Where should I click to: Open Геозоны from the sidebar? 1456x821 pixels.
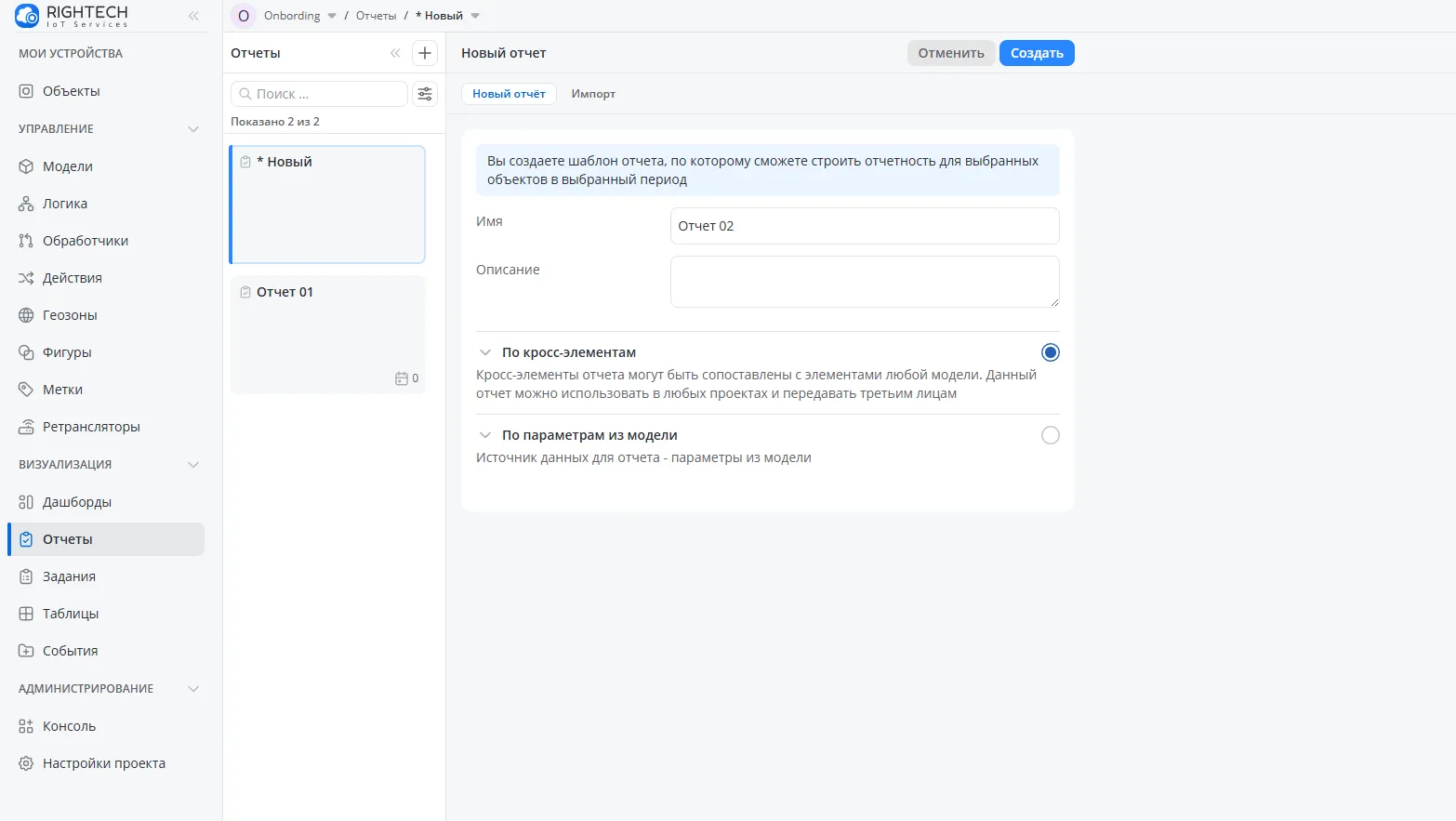tap(70, 315)
